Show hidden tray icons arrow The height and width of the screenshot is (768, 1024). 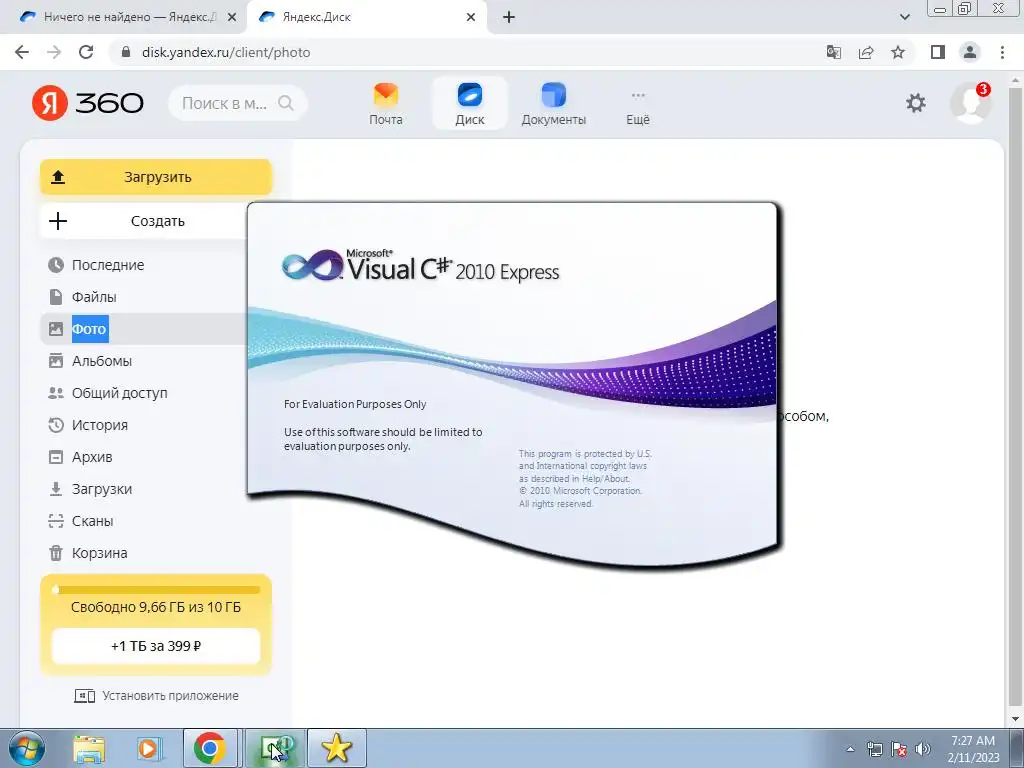point(850,748)
